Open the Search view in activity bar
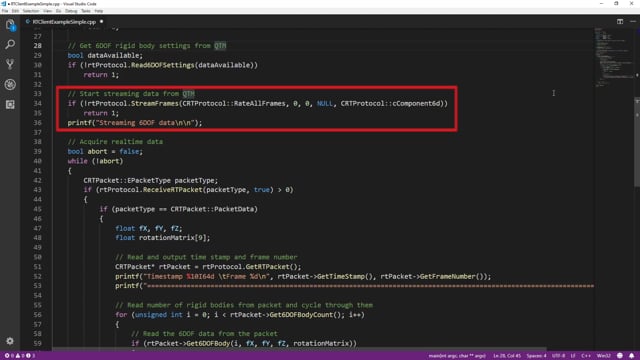 click(x=10, y=44)
